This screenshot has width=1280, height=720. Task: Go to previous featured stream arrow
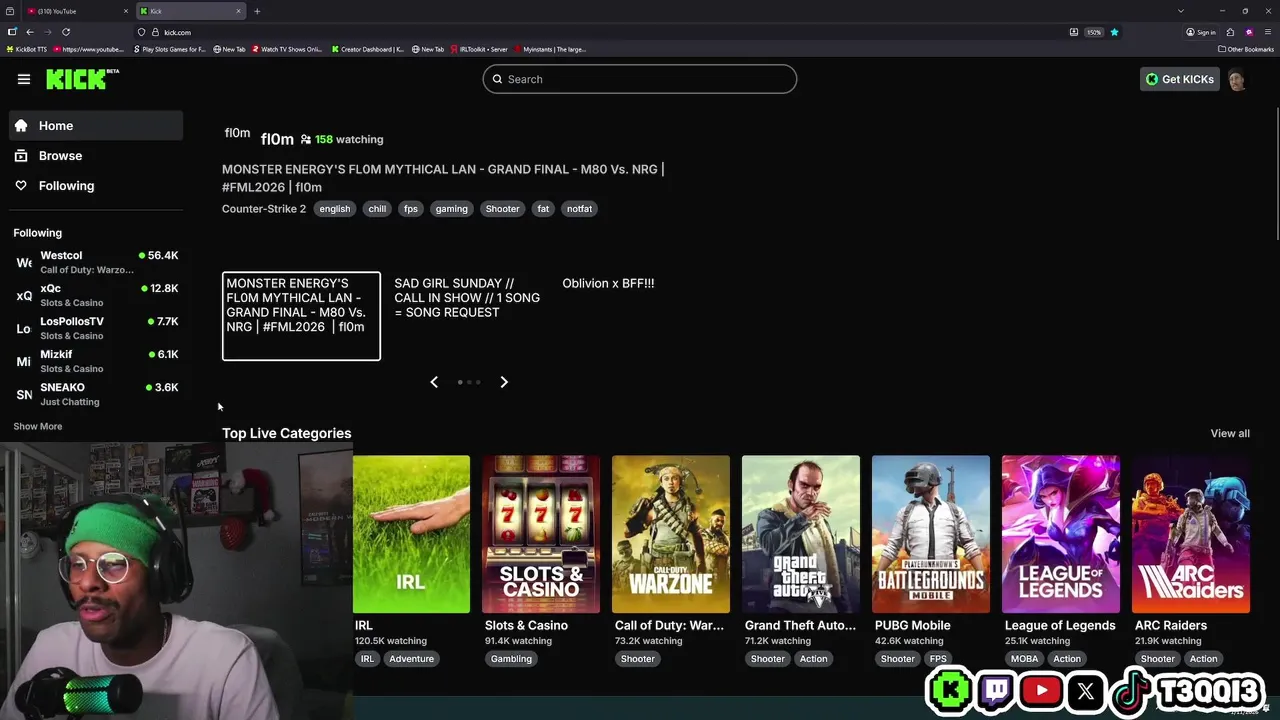[x=434, y=382]
